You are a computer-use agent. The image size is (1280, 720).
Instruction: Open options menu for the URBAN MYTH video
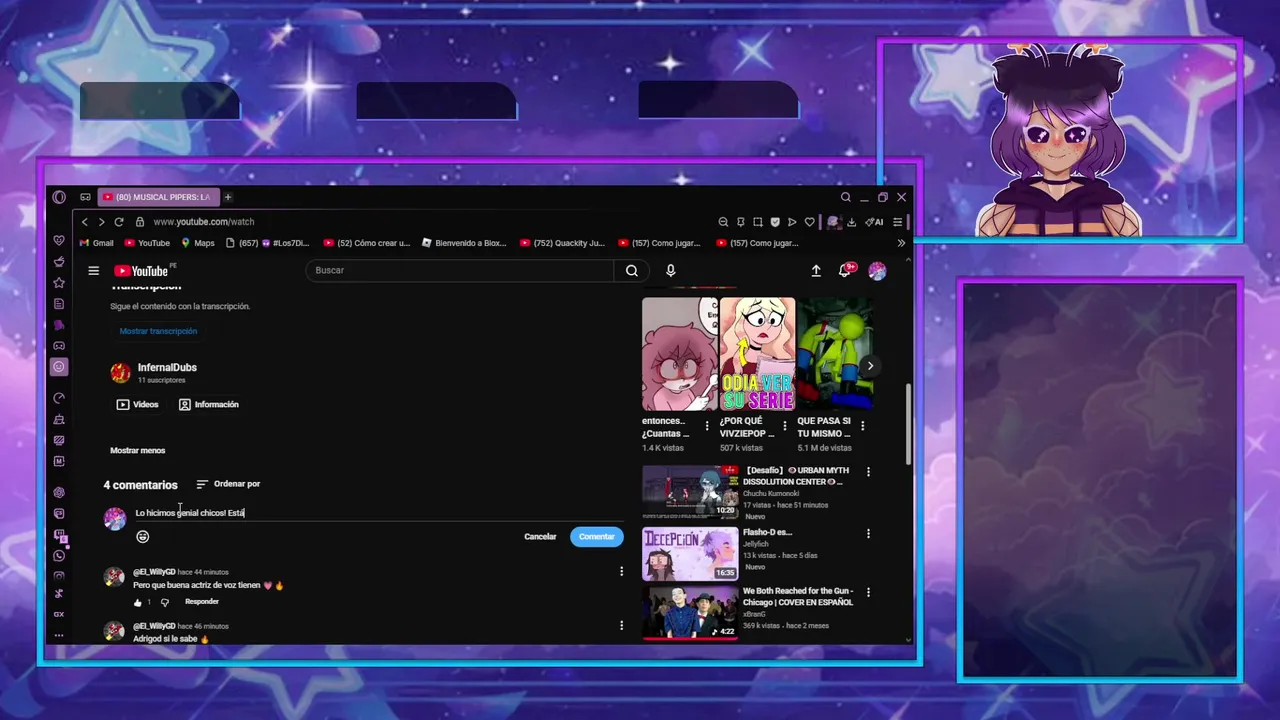pyautogui.click(x=868, y=471)
